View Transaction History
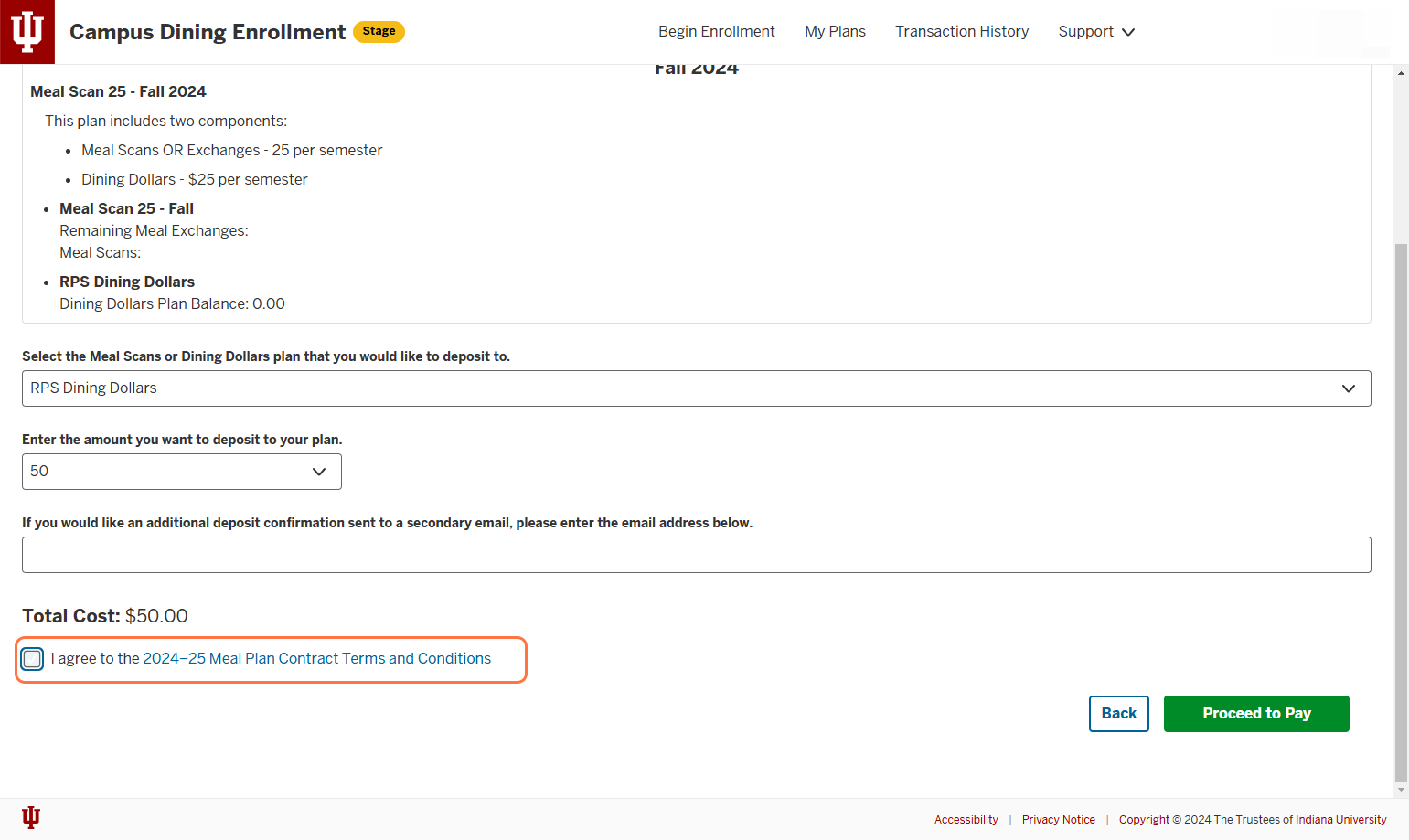 (962, 32)
